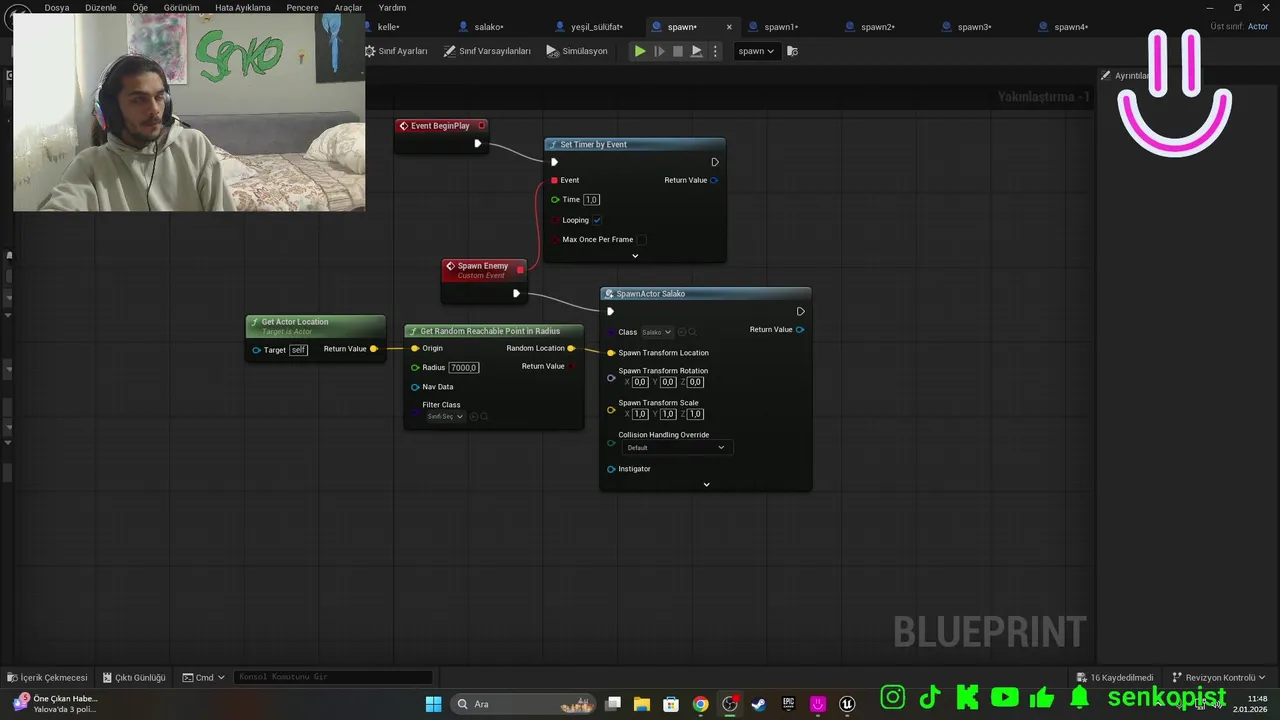This screenshot has width=1280, height=720.
Task: Click the find debug object icon beside spawn dropdown
Action: (792, 51)
